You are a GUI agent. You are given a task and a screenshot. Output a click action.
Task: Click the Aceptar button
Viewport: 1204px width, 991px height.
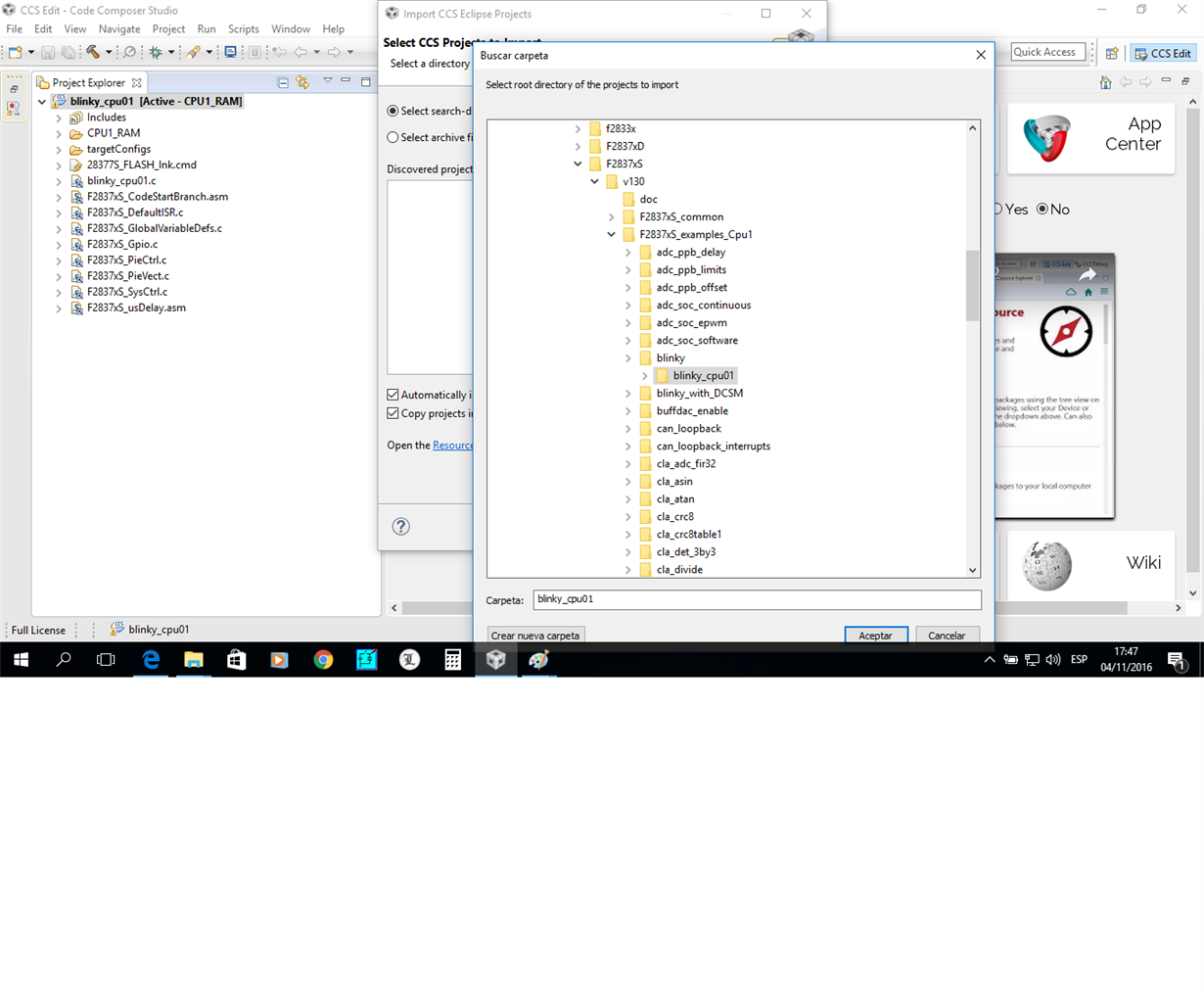click(876, 636)
